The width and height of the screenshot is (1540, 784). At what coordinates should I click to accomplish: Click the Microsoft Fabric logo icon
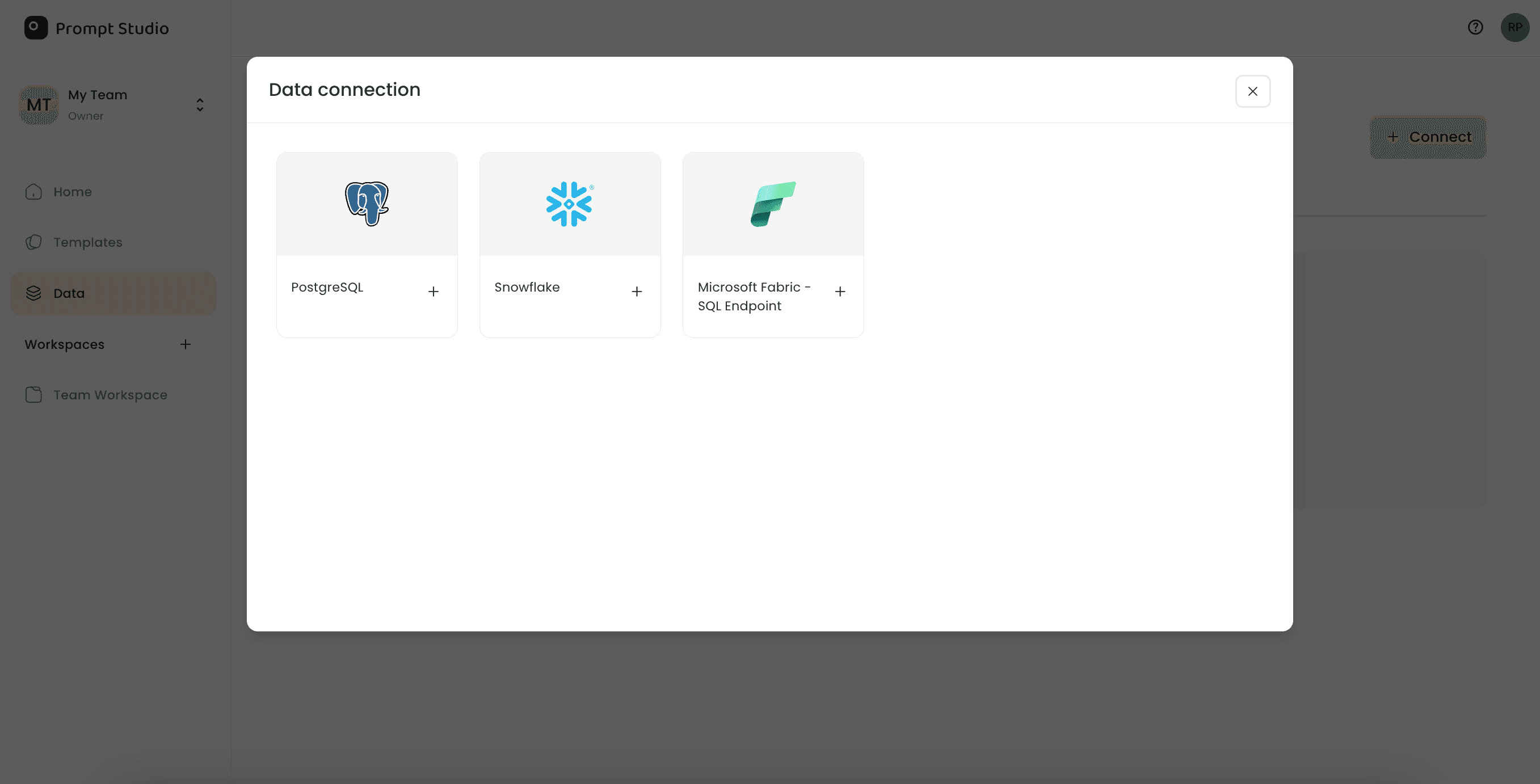[773, 204]
